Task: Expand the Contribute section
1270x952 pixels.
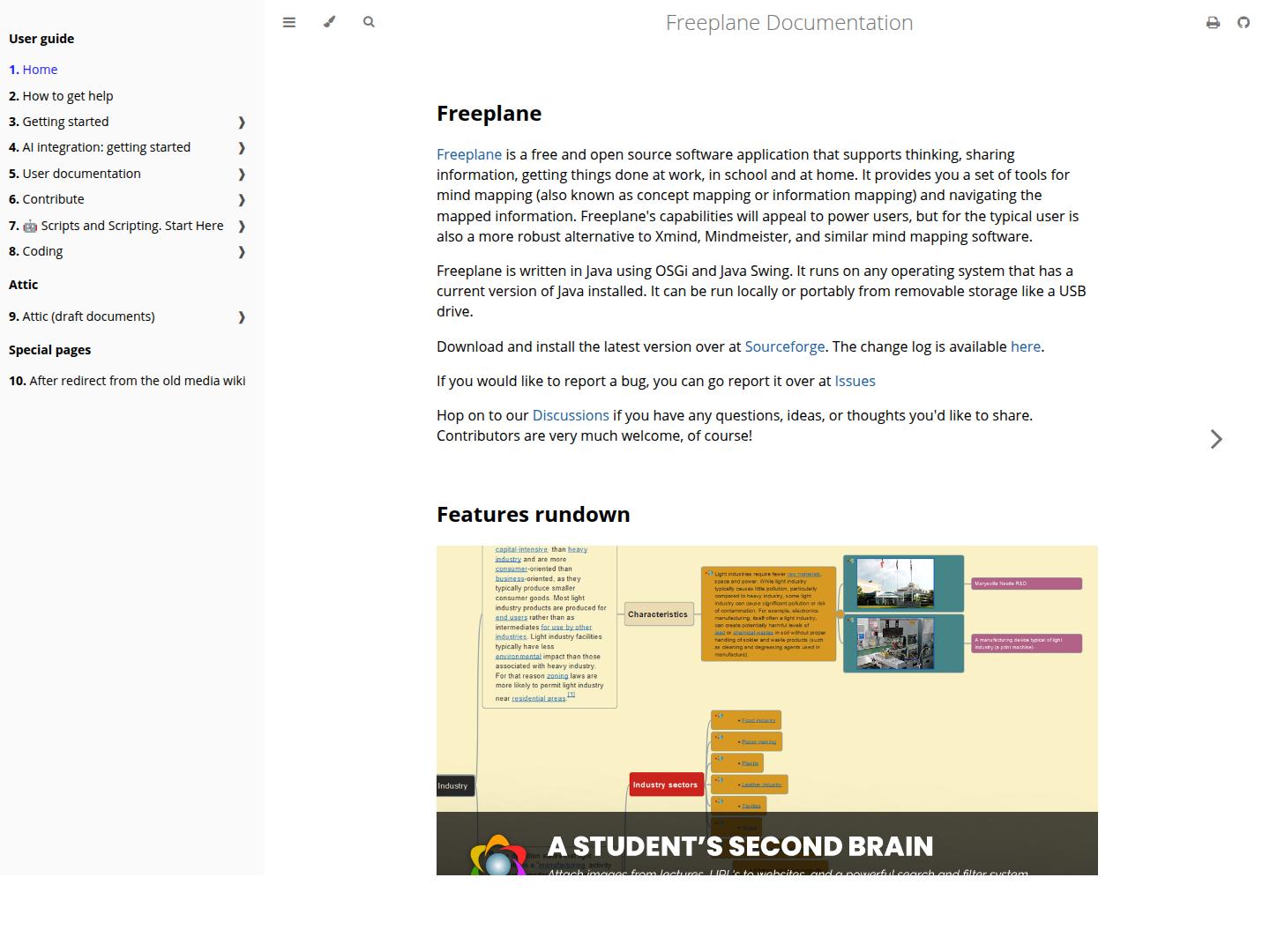Action: [x=242, y=199]
